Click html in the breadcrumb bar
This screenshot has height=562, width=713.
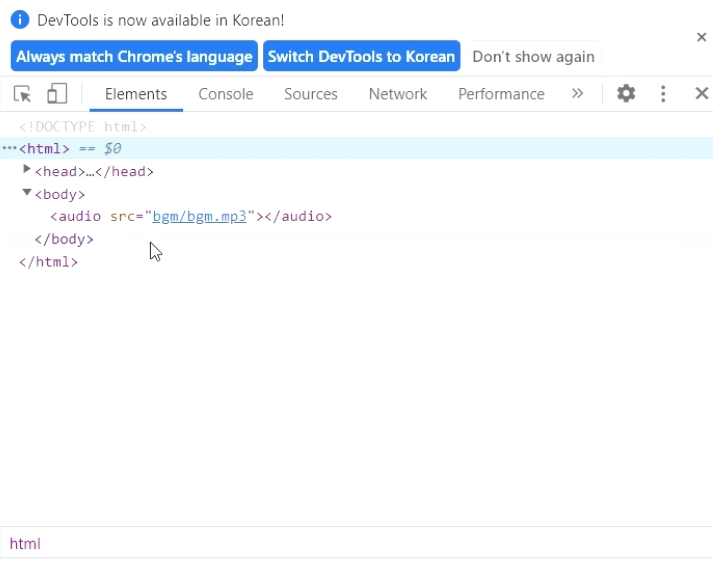25,543
